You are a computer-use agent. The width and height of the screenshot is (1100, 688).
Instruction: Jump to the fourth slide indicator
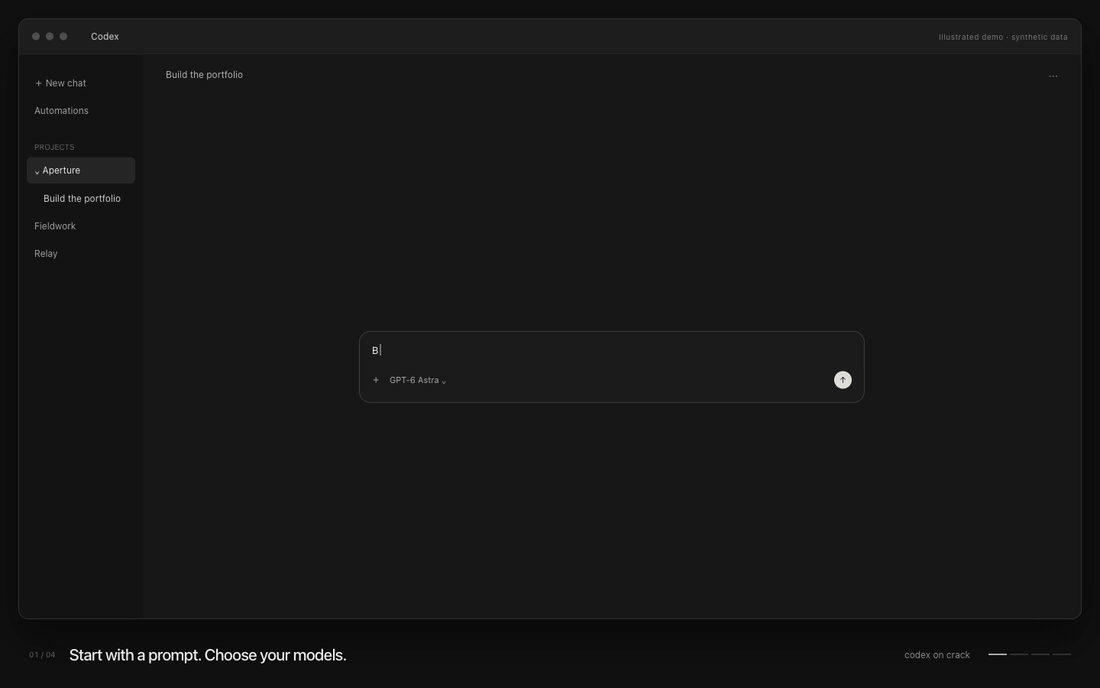pyautogui.click(x=1061, y=654)
